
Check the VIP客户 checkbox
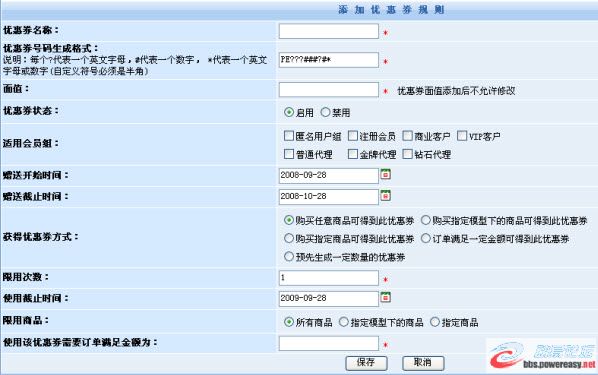462,136
